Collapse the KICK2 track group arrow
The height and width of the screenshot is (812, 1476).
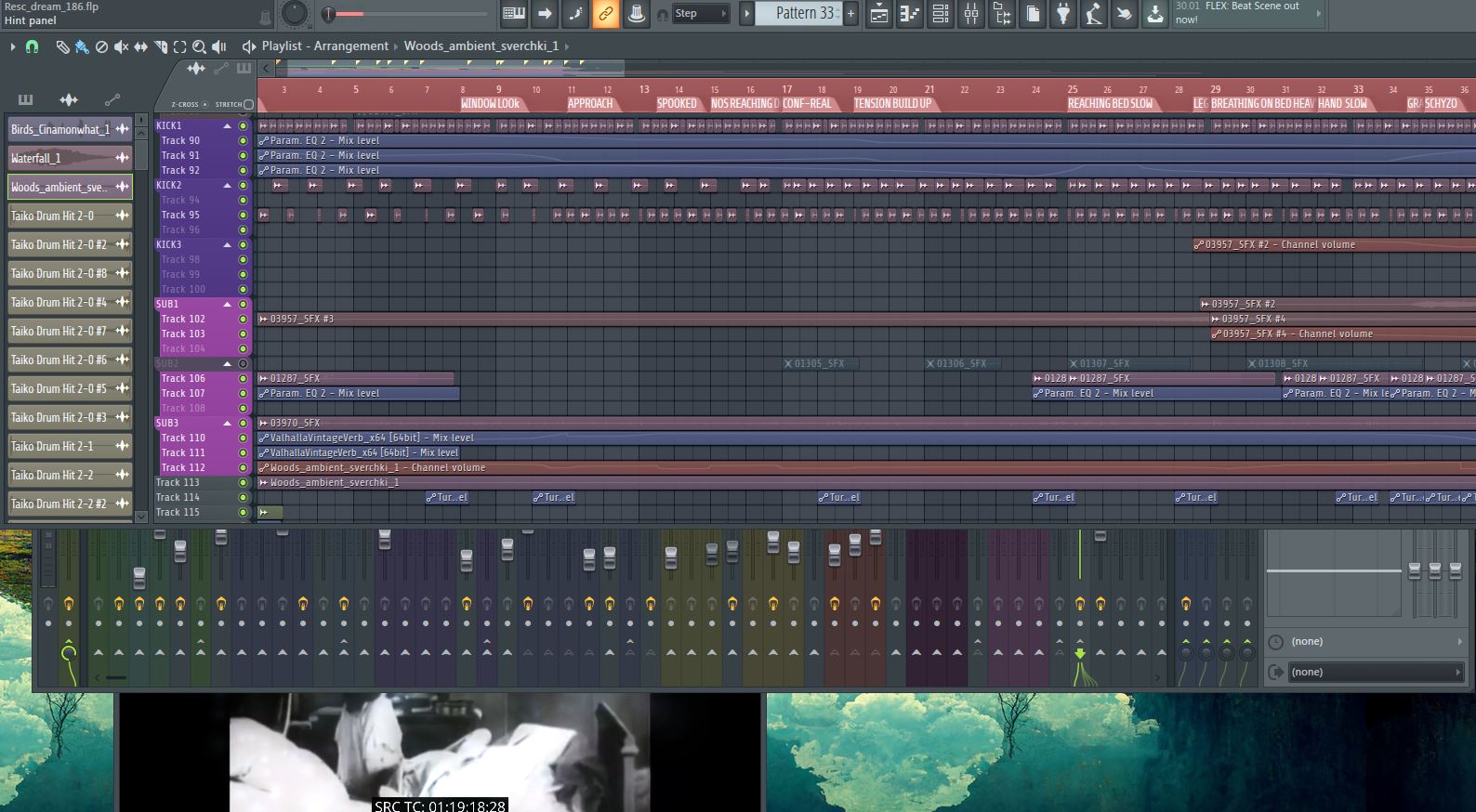tap(227, 186)
